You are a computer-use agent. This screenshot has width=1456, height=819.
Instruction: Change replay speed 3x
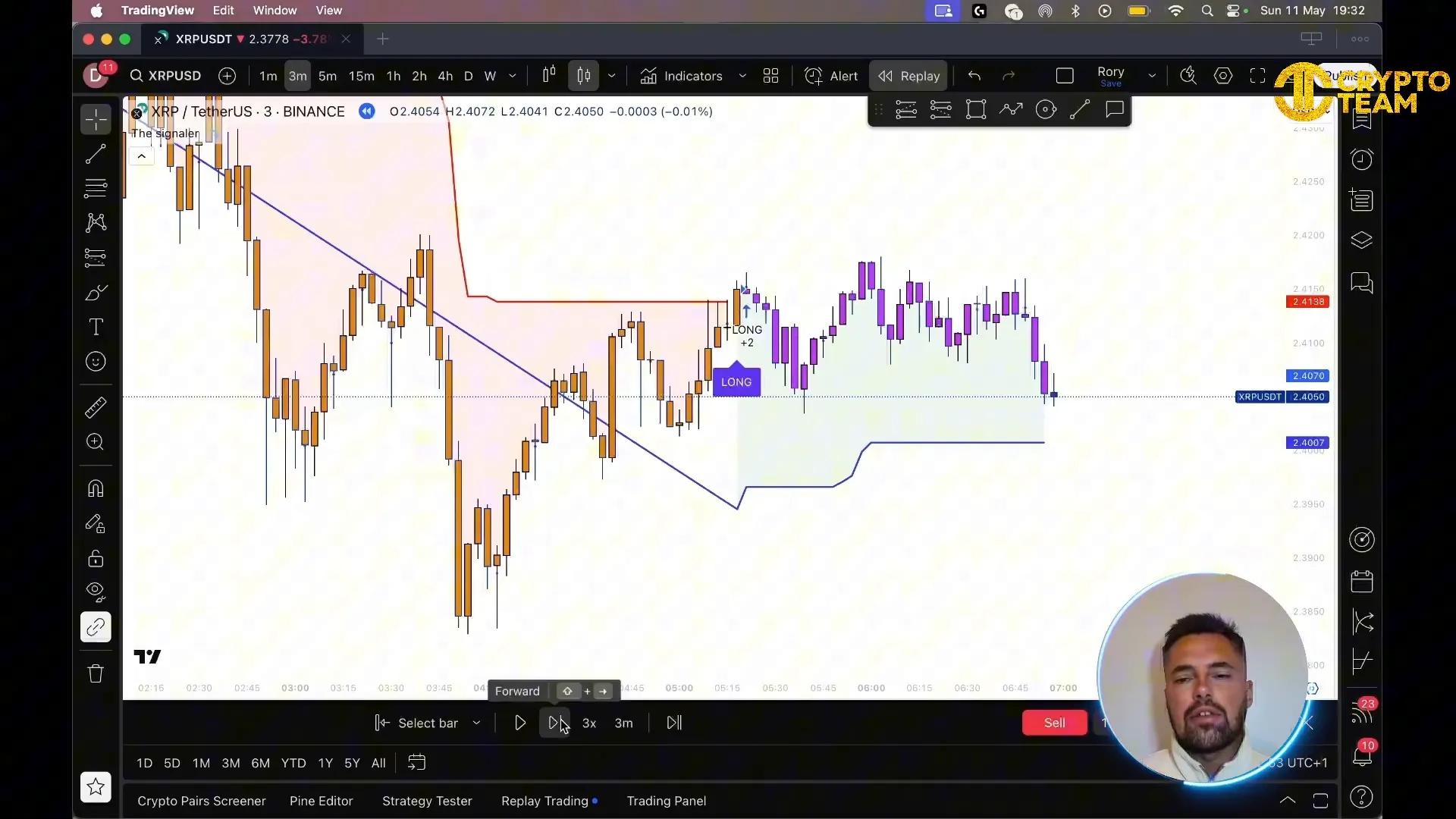[589, 723]
